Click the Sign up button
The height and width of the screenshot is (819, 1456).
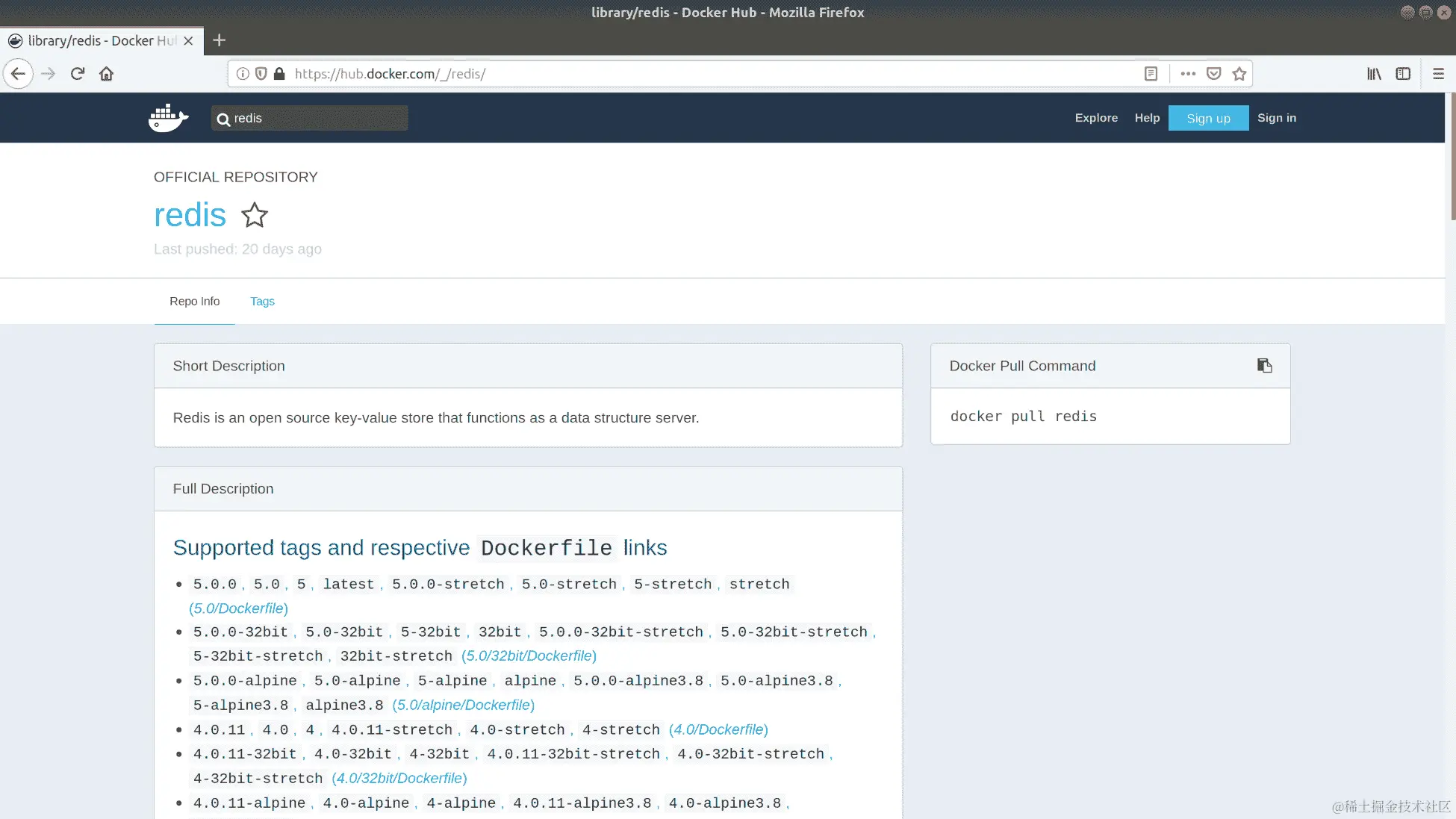point(1208,118)
